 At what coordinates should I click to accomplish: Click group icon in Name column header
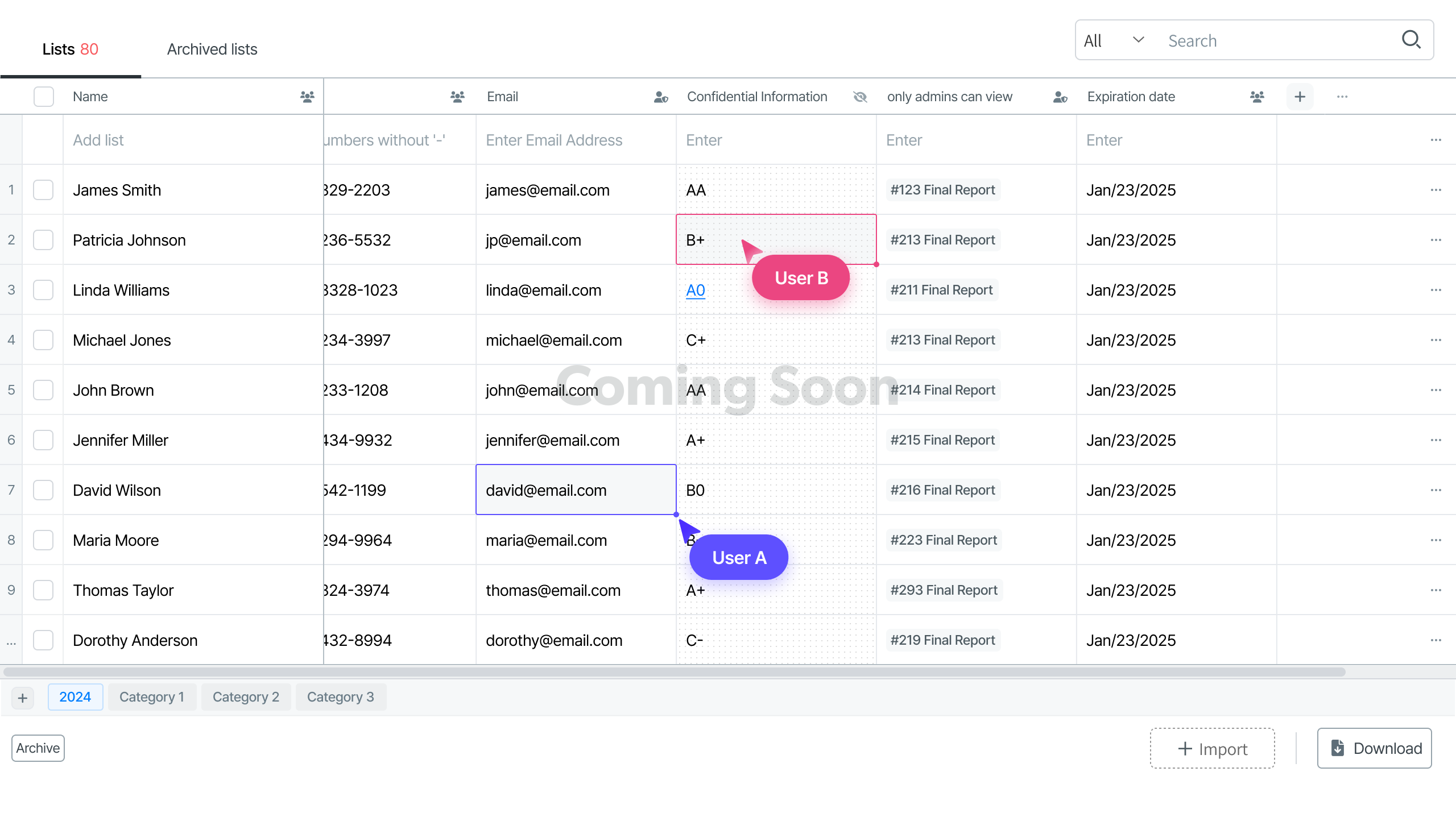click(307, 97)
